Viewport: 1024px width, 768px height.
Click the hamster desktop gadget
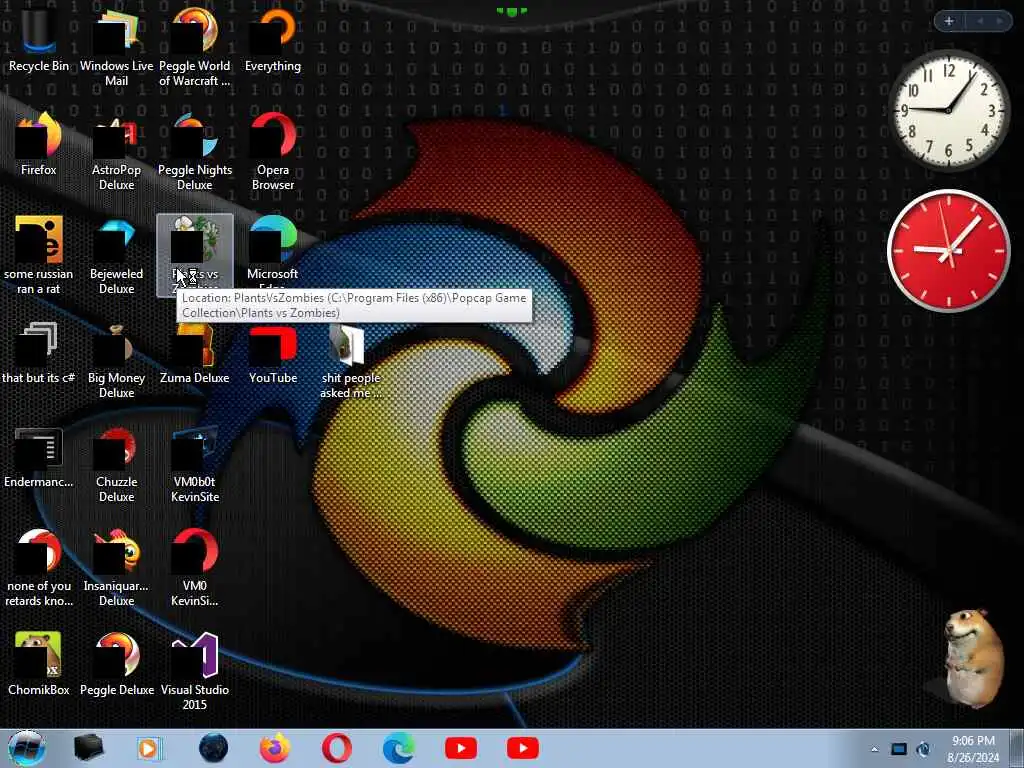click(x=972, y=658)
